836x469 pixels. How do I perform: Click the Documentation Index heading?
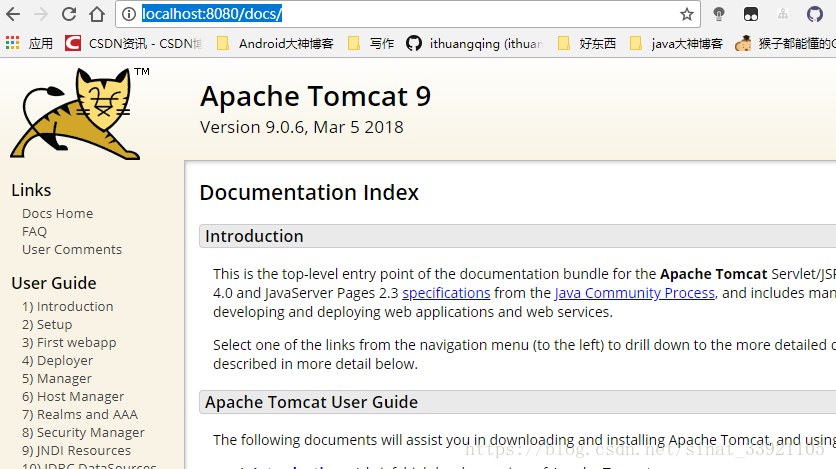coord(309,192)
